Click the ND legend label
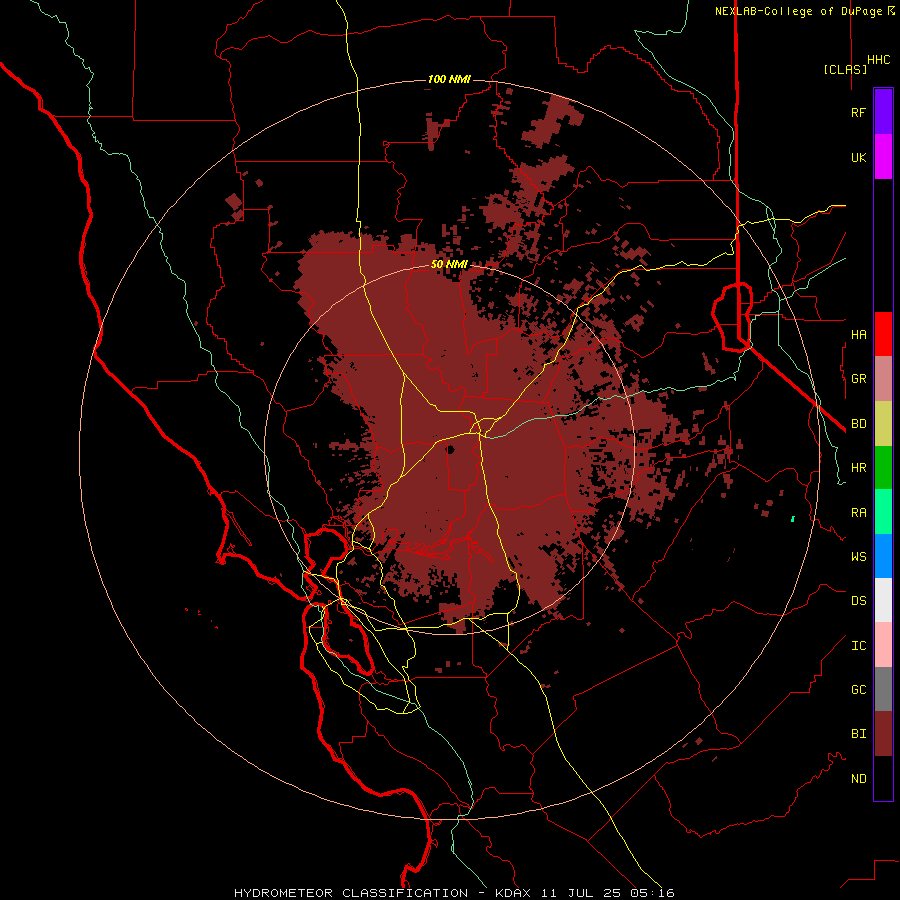 point(858,779)
